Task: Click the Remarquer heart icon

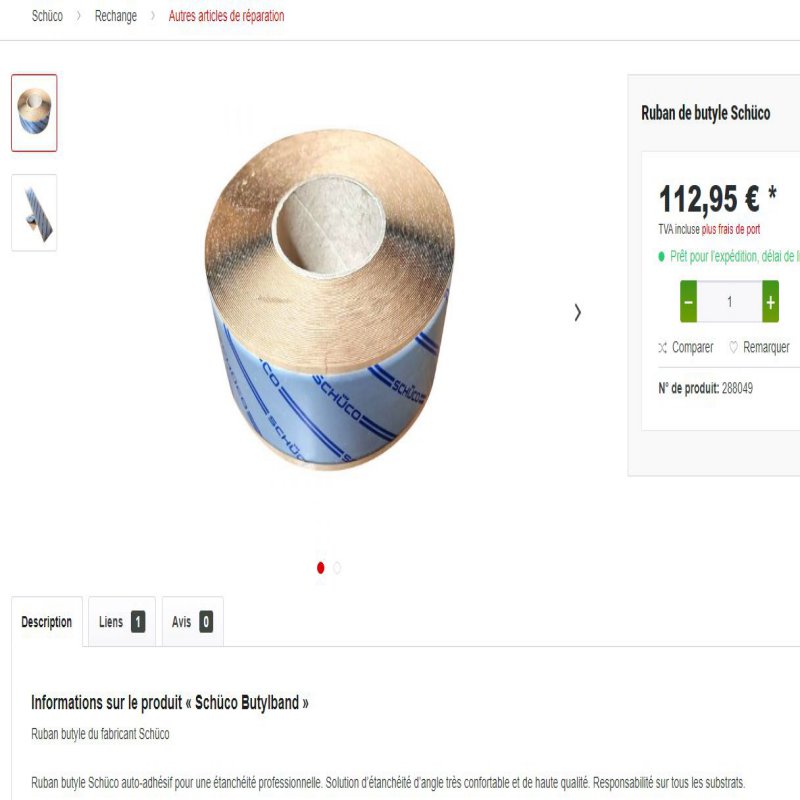Action: [733, 347]
